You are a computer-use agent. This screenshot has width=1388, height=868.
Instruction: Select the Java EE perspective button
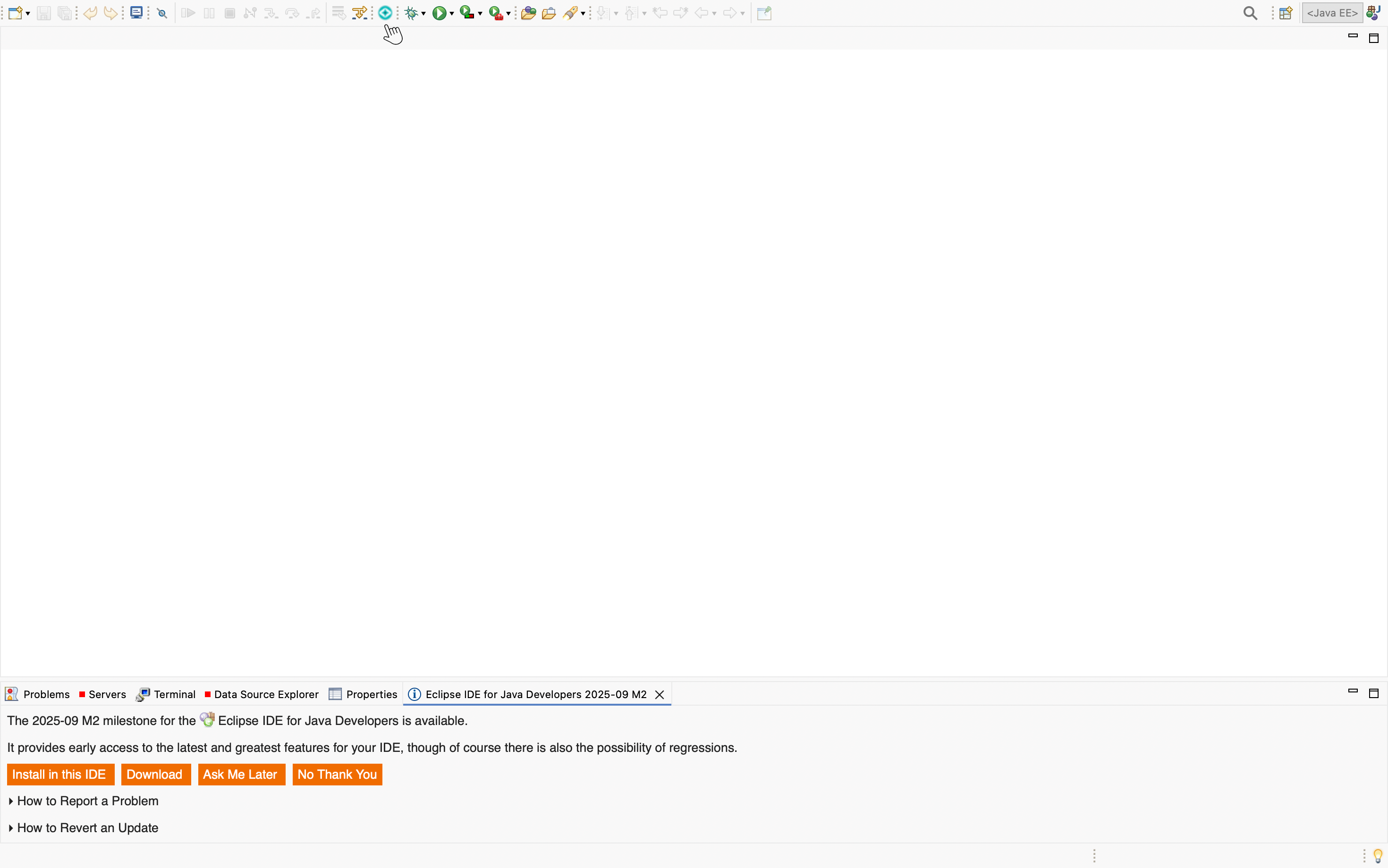pos(1332,13)
